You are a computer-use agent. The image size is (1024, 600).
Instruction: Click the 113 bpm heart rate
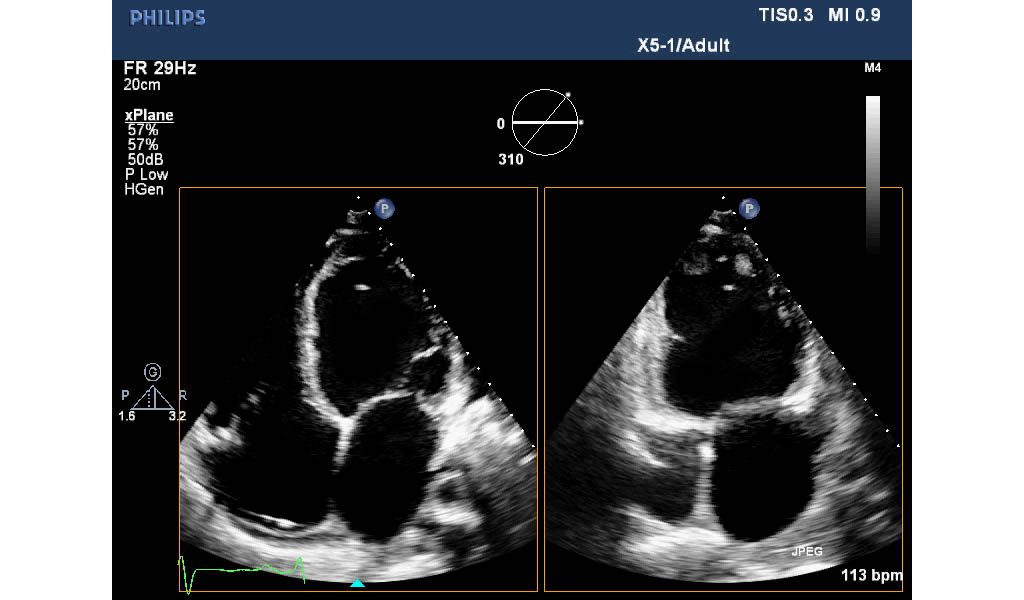(x=872, y=575)
